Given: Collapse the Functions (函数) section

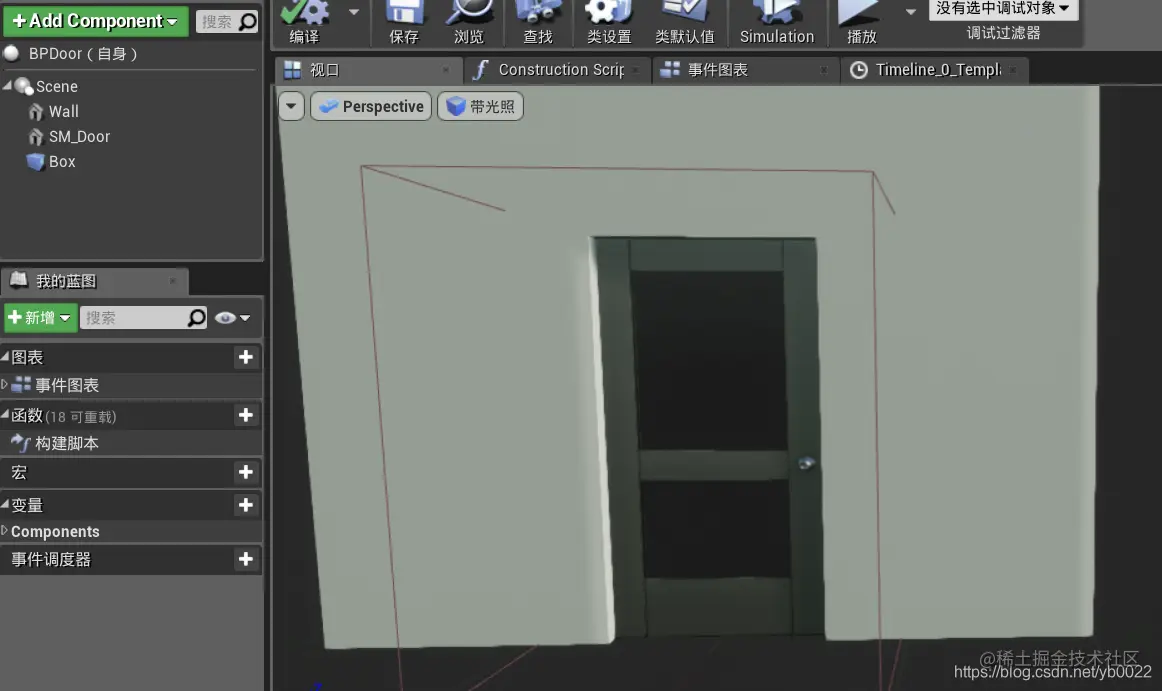Looking at the screenshot, I should [x=5, y=414].
